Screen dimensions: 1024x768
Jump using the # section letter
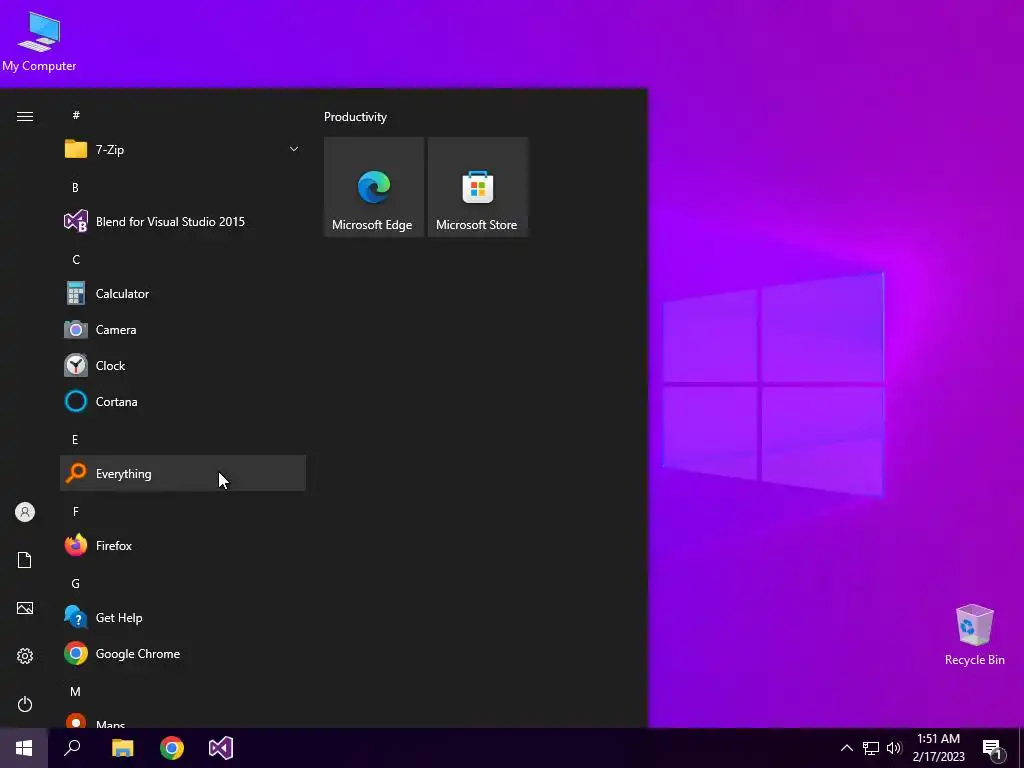[76, 115]
